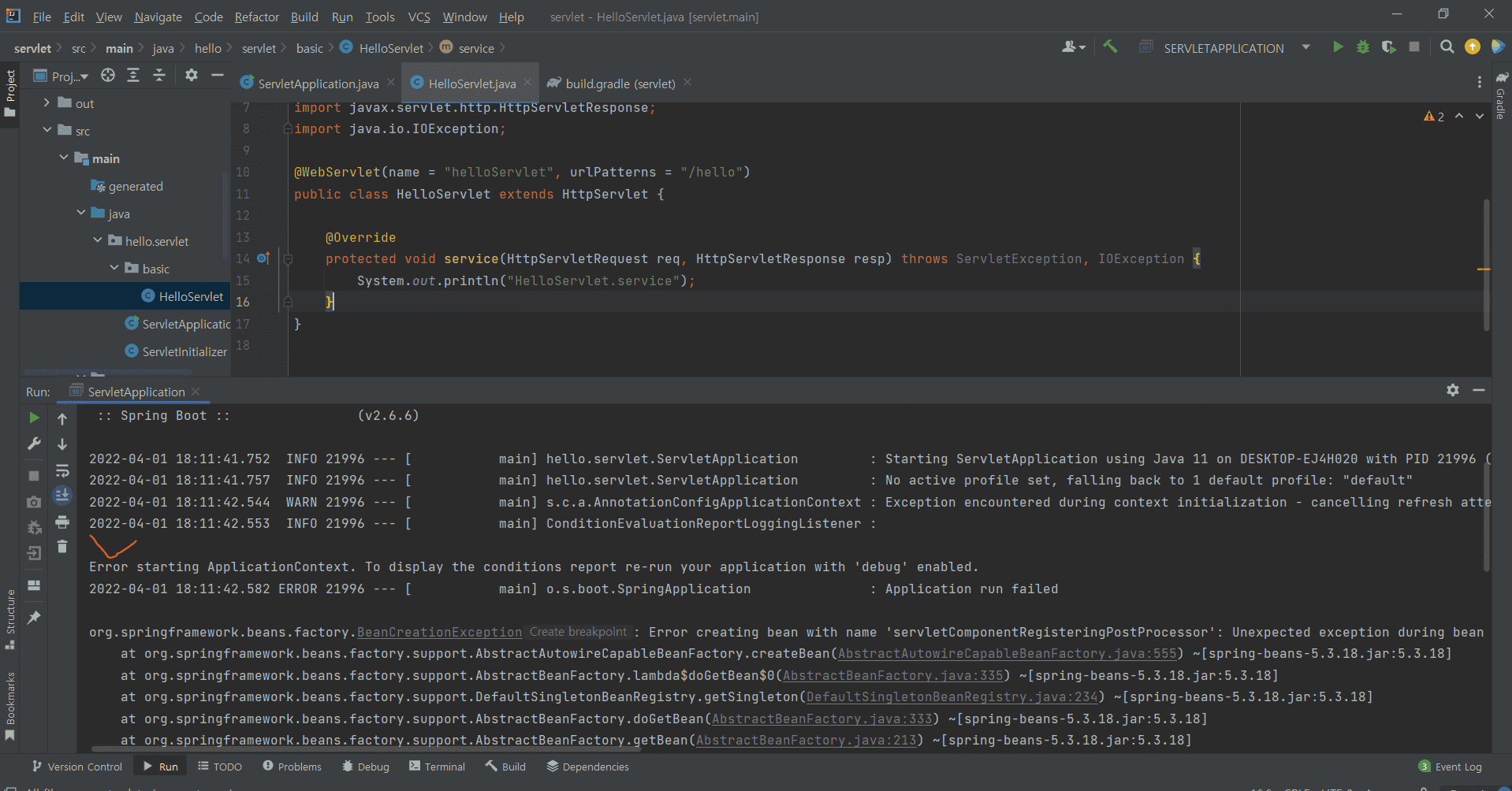Run the SERVLETAPPLICATION configuration
Image resolution: width=1512 pixels, height=791 pixels.
coord(1337,47)
